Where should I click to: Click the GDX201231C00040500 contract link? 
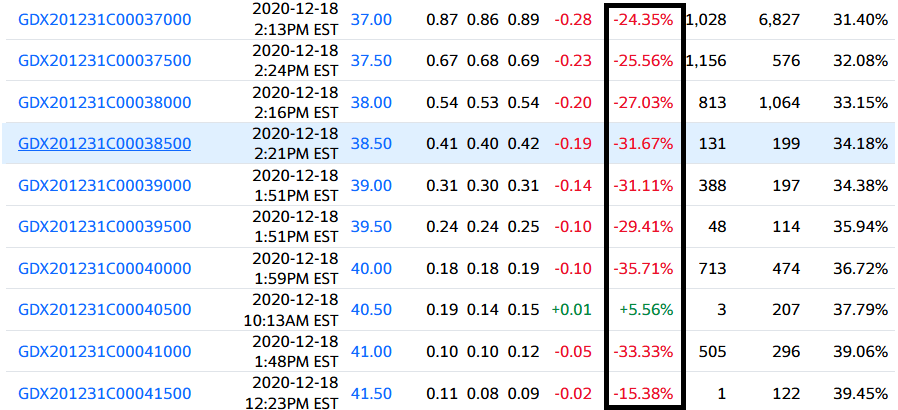click(104, 309)
